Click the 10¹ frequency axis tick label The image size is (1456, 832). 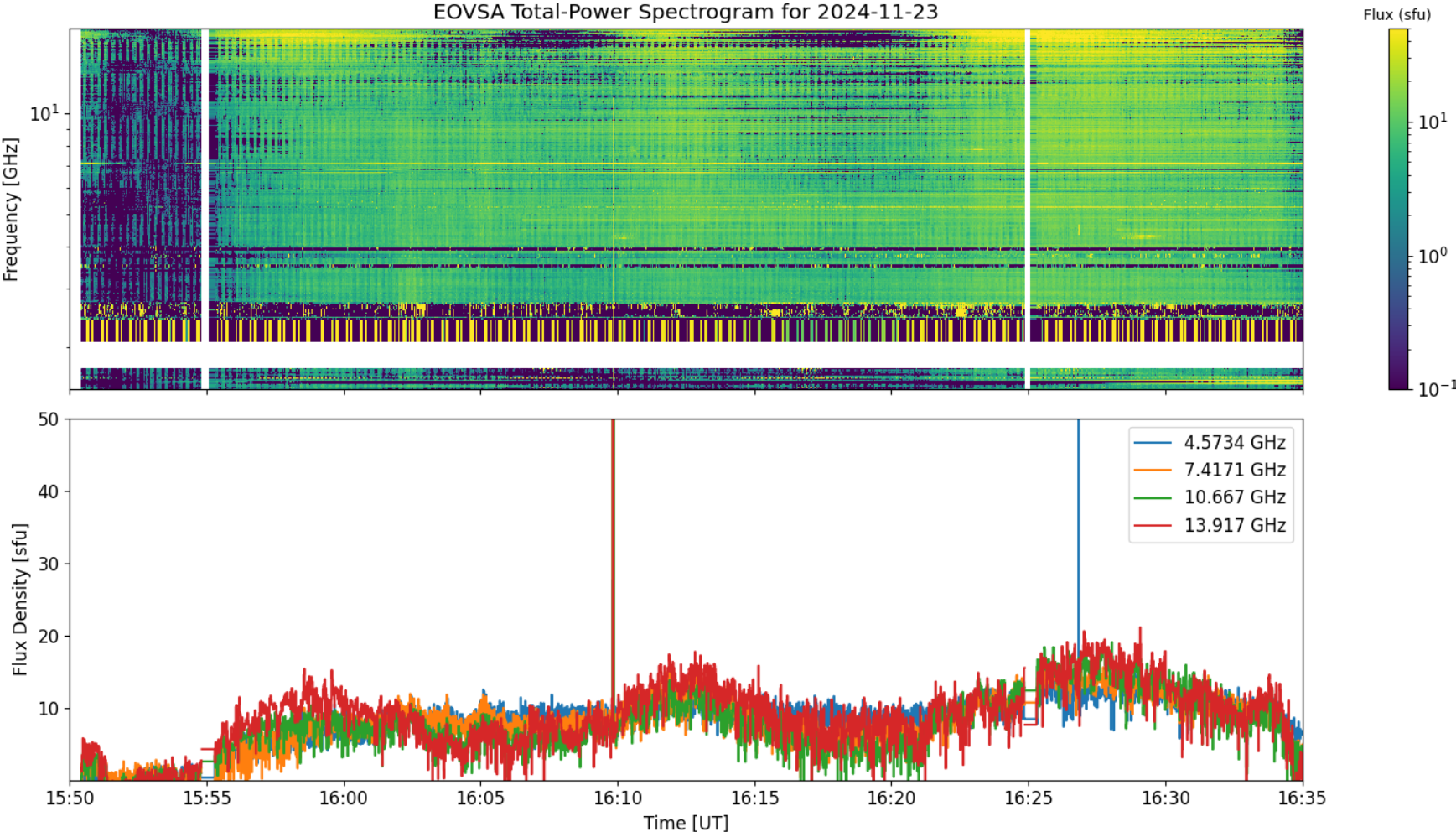45,112
